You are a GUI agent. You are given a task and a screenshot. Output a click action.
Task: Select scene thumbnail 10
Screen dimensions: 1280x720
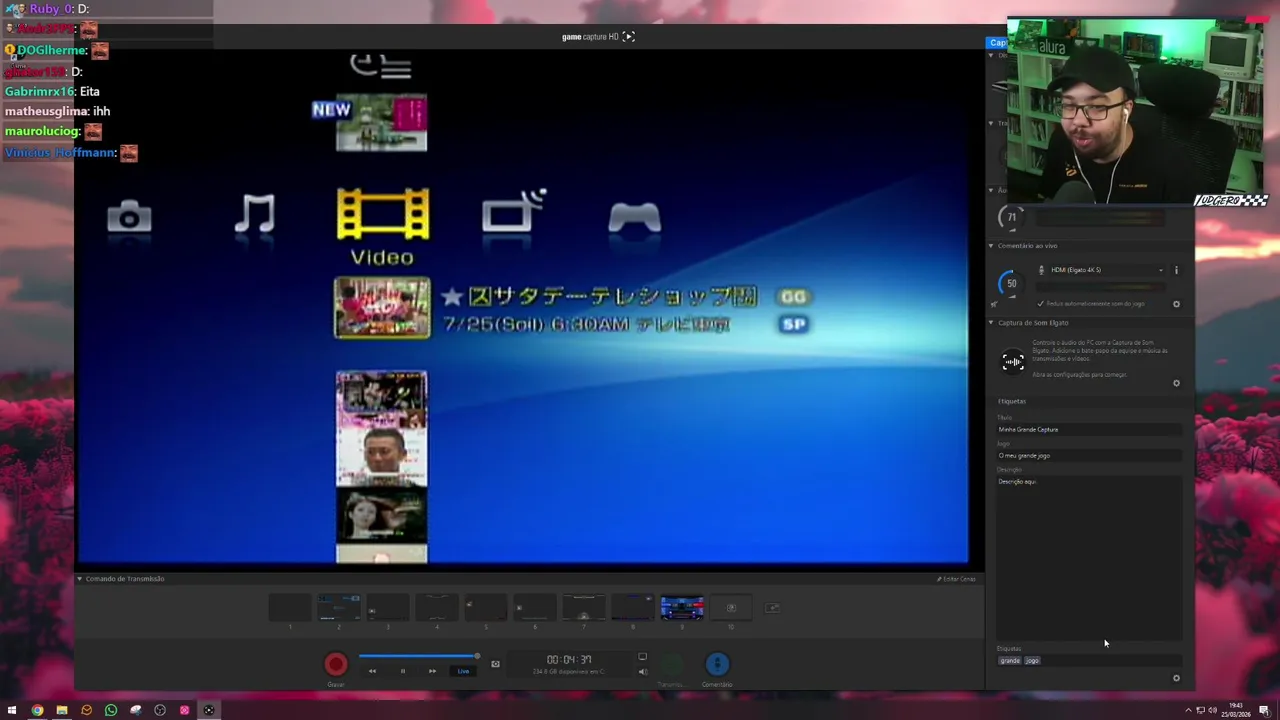click(731, 608)
